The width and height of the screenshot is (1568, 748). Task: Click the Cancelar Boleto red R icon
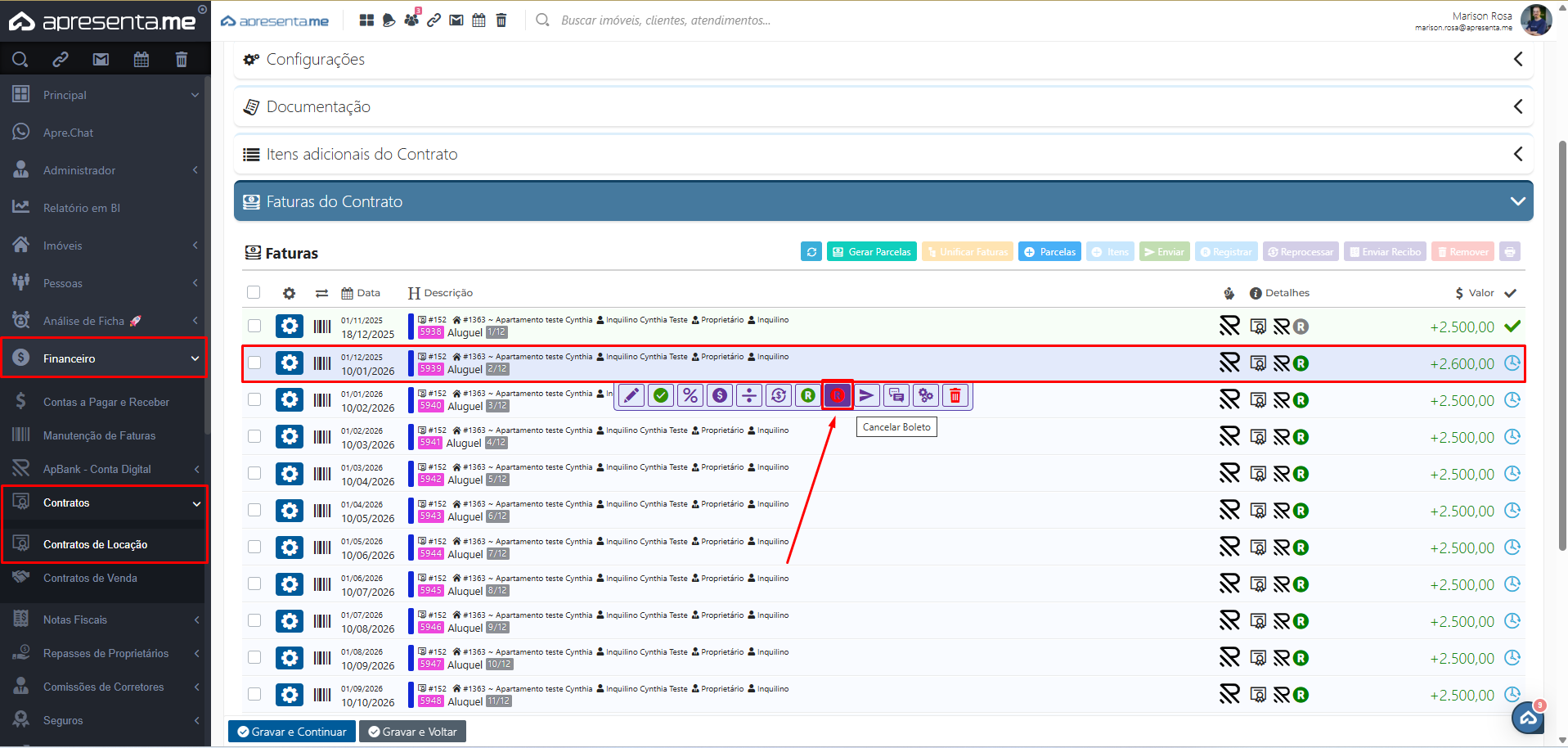point(837,396)
